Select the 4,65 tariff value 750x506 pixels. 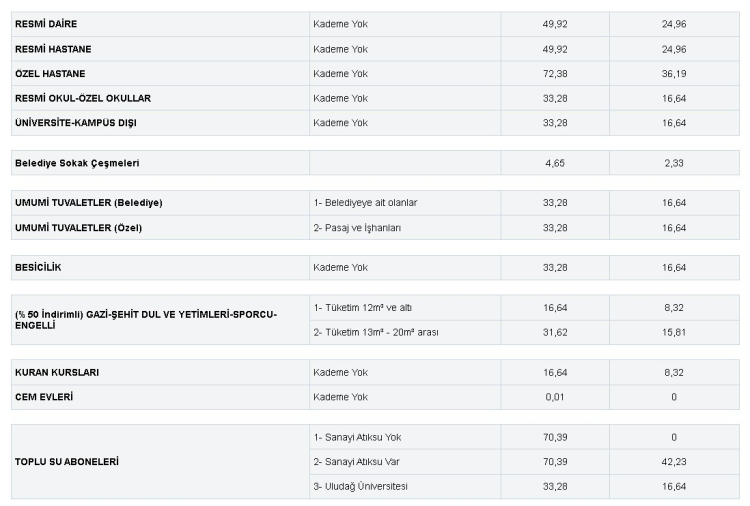coord(555,162)
